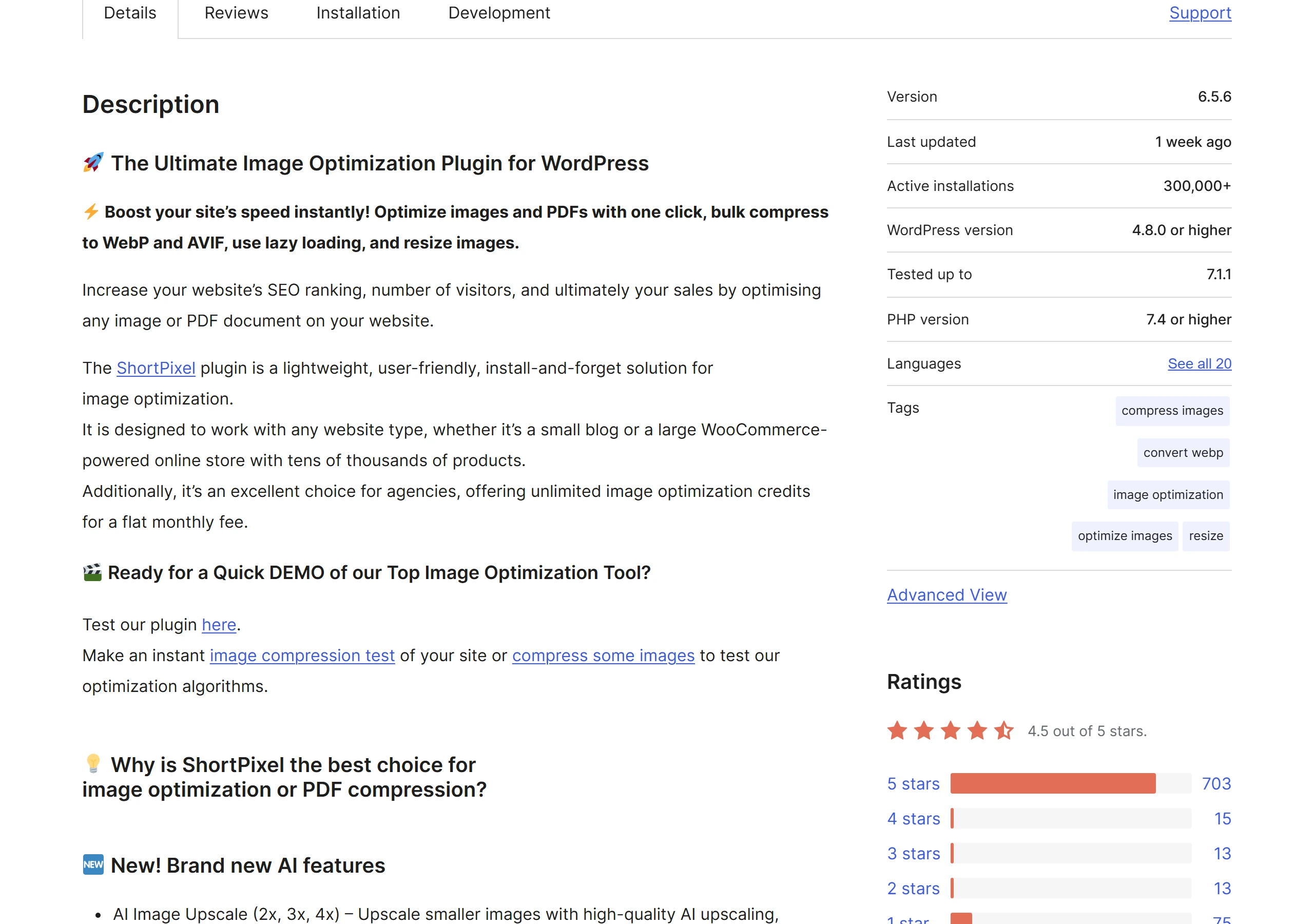
Task: Click the NEW badge icon beside 'AI features'
Action: 93,865
